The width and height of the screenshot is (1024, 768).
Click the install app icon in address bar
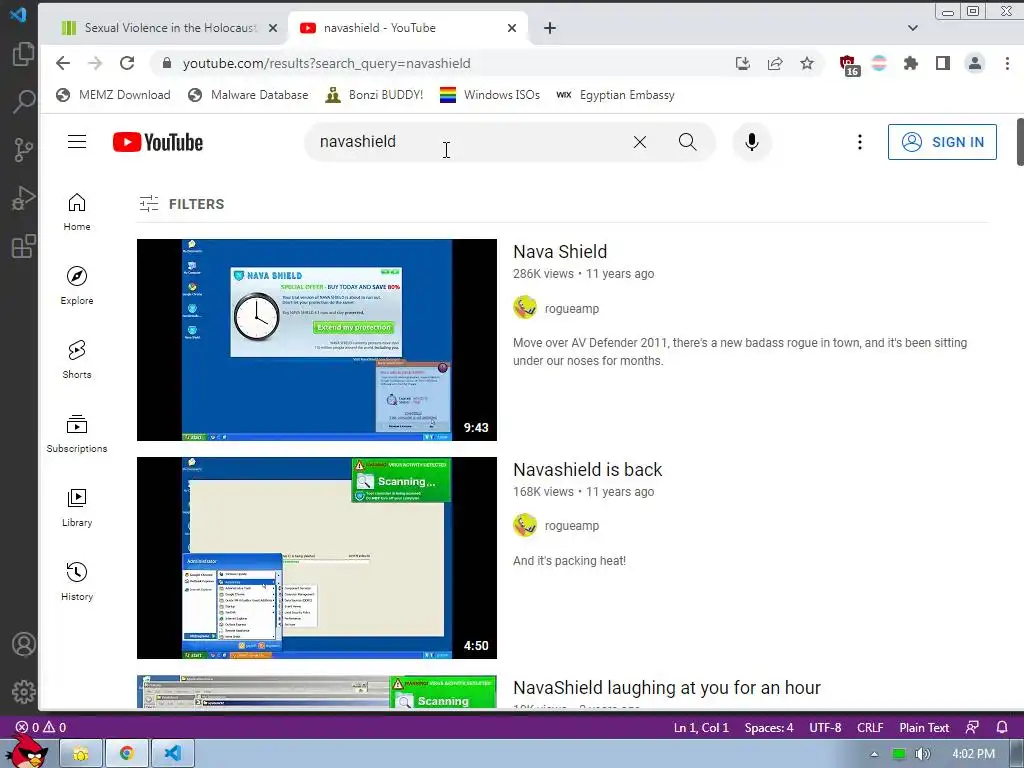point(743,63)
